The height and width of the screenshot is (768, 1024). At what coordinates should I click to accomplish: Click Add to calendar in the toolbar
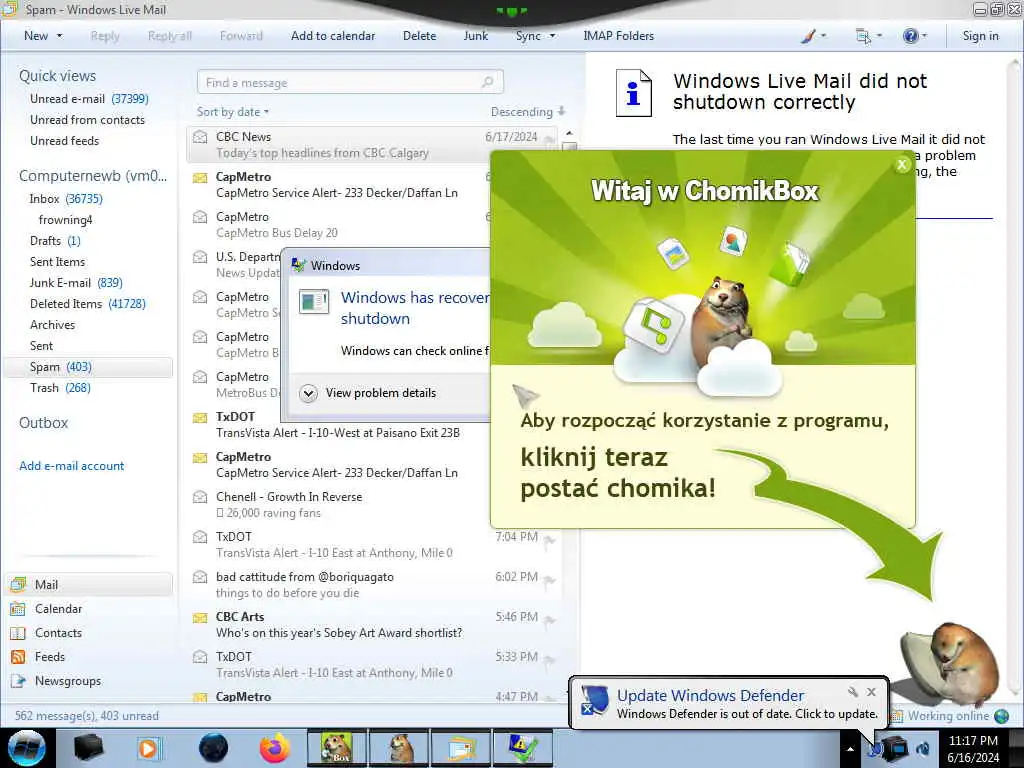pyautogui.click(x=333, y=36)
